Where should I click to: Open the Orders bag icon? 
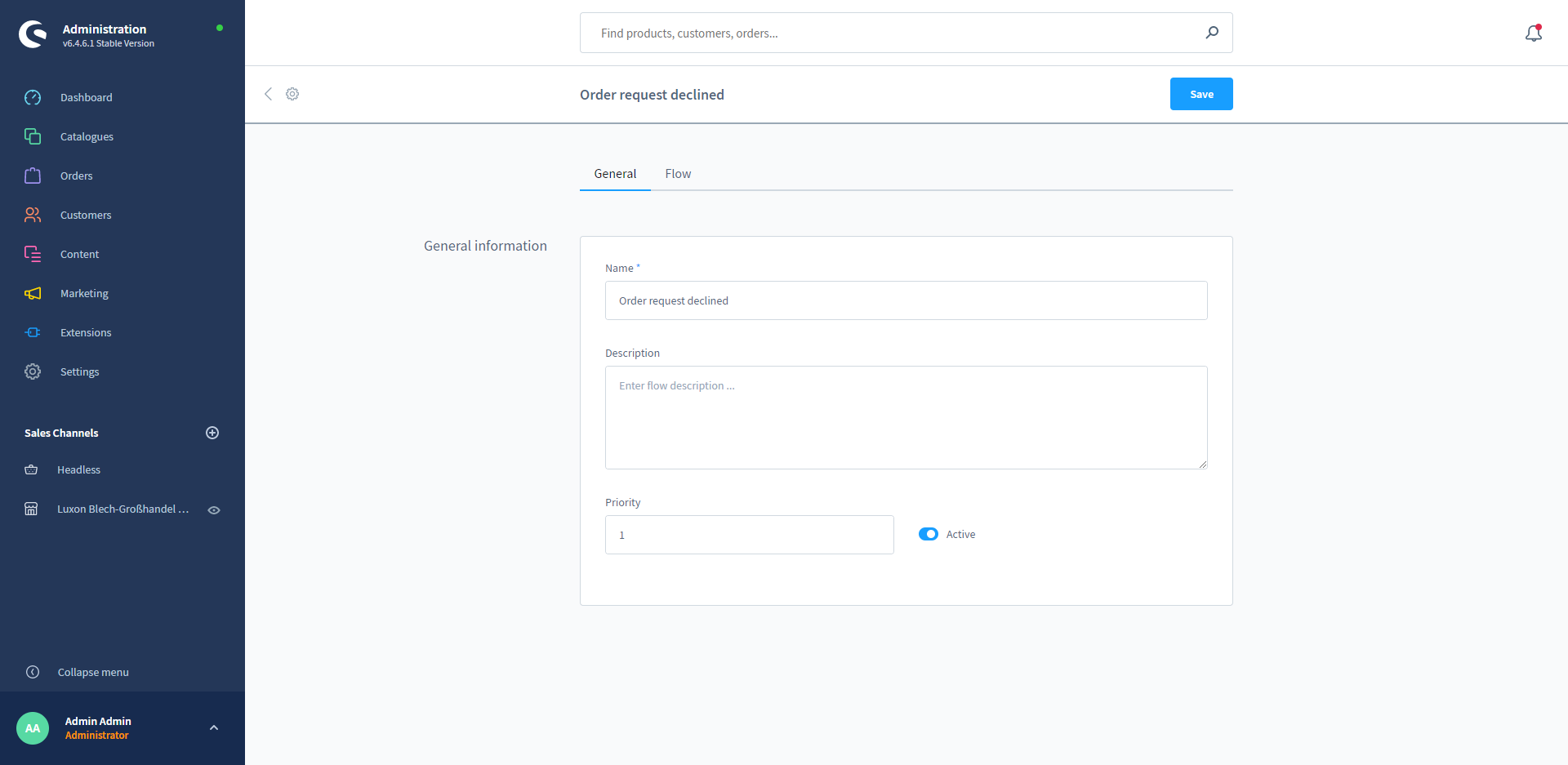(x=33, y=176)
